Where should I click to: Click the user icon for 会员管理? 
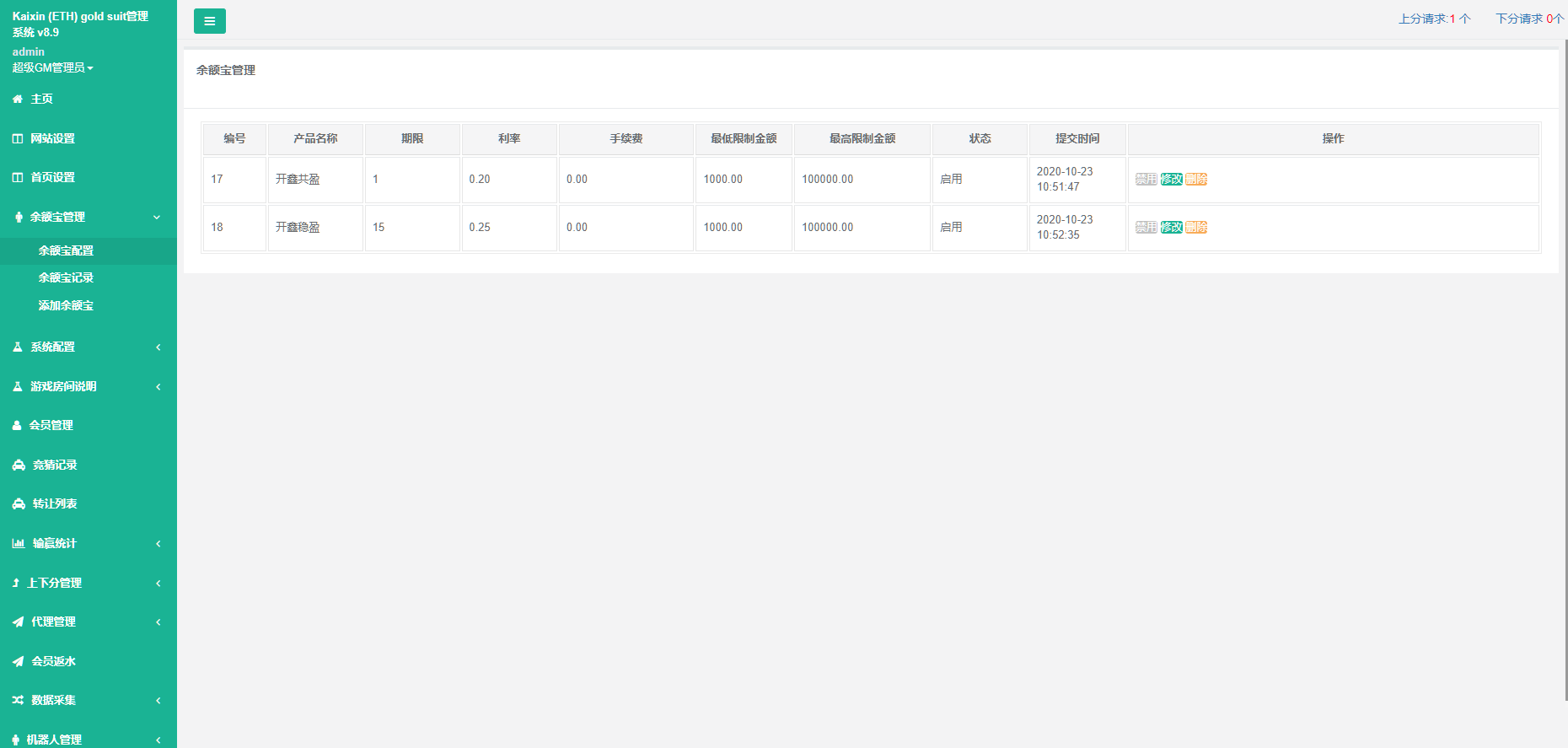coord(17,426)
